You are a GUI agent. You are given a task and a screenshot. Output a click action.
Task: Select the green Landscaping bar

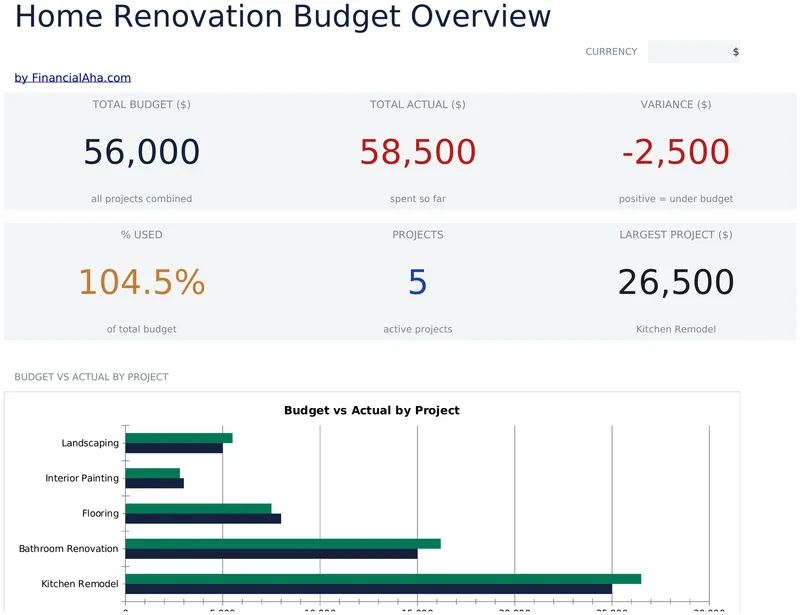click(x=179, y=438)
